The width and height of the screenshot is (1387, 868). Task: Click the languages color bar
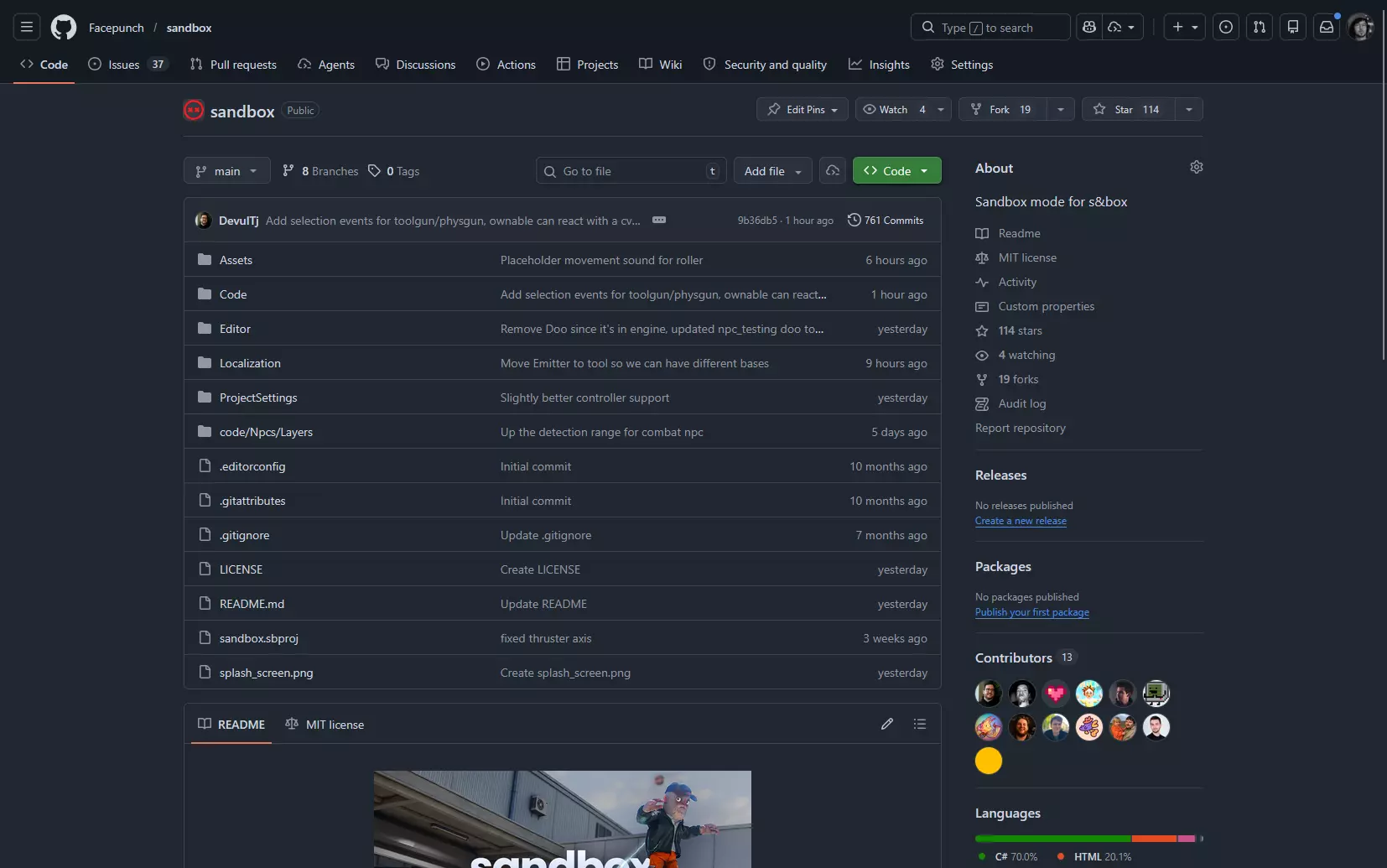pyautogui.click(x=1089, y=839)
